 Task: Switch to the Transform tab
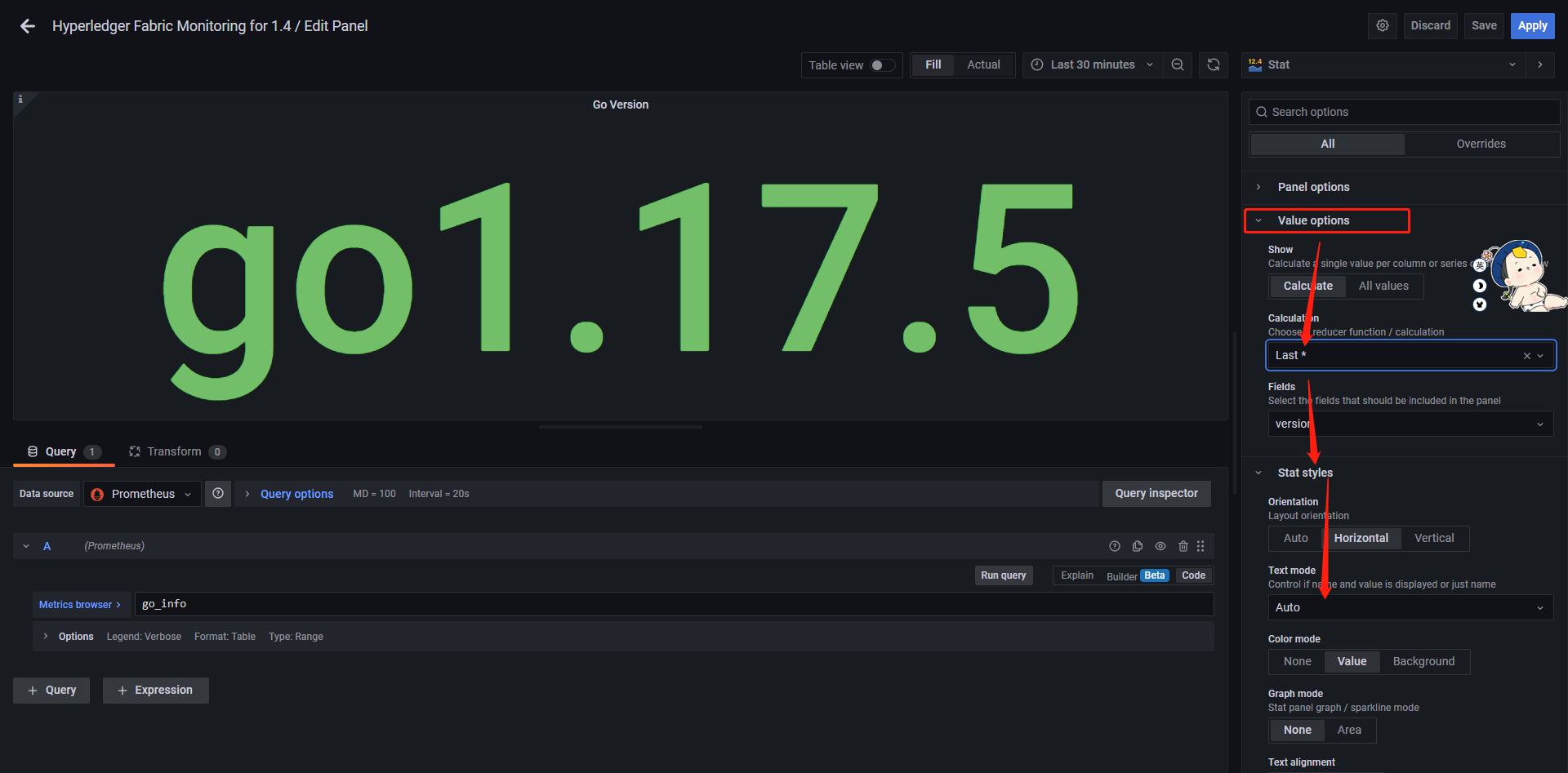(176, 452)
